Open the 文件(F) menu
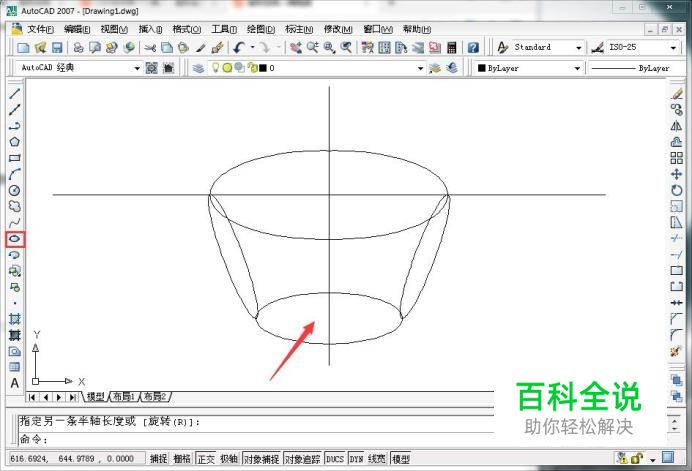Image resolution: width=692 pixels, height=471 pixels. (x=40, y=29)
